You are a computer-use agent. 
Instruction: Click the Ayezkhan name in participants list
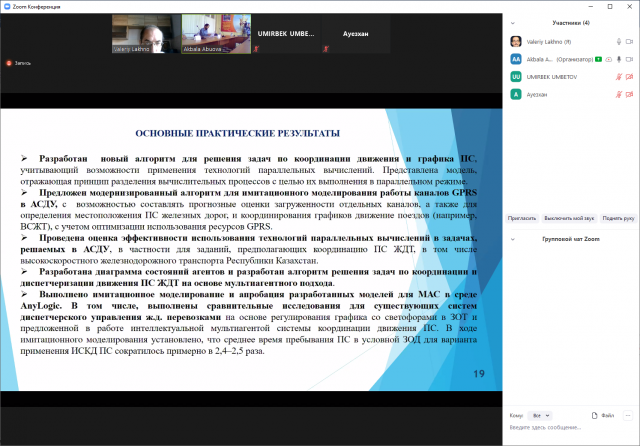(x=536, y=94)
